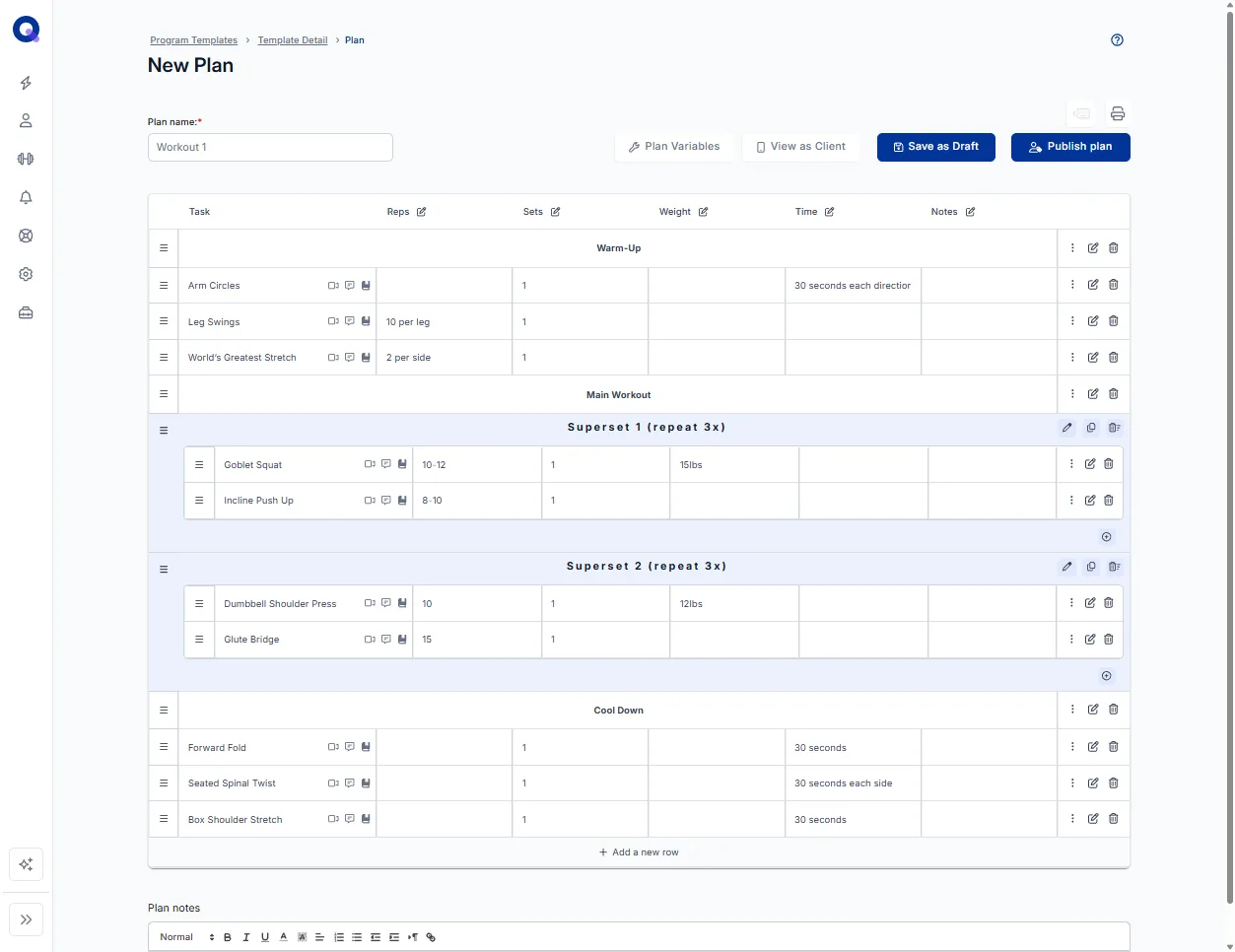Insert link in plan notes editor
This screenshot has width=1235, height=952.
point(431,937)
